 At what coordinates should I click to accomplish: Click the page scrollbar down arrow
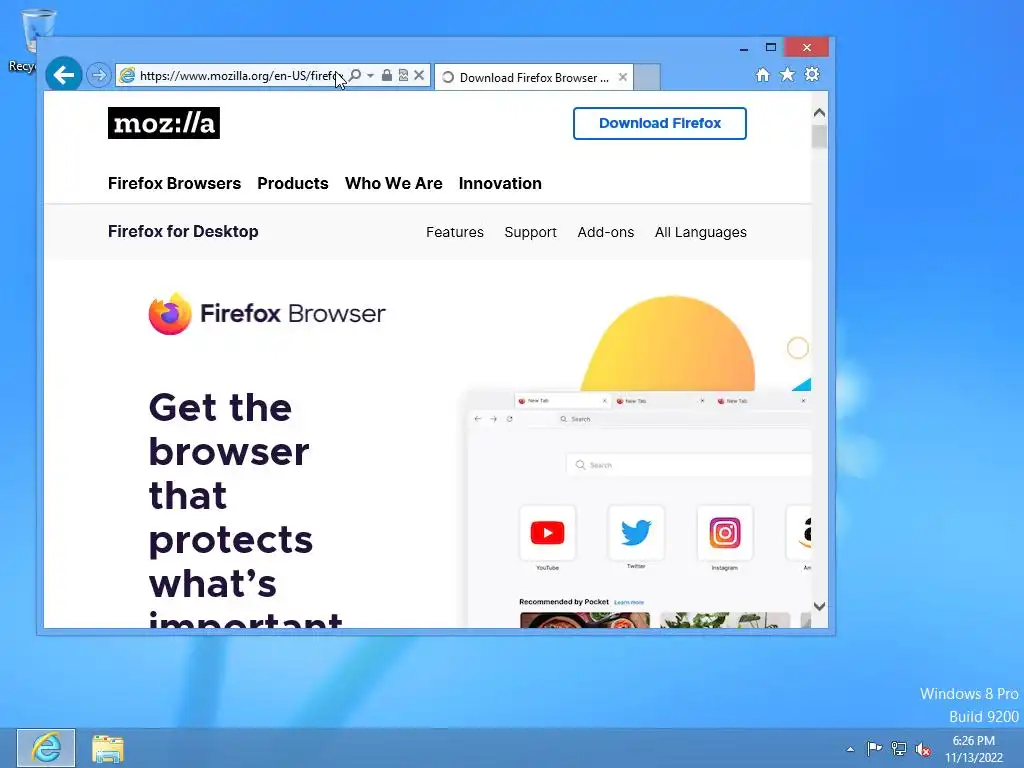pos(820,607)
